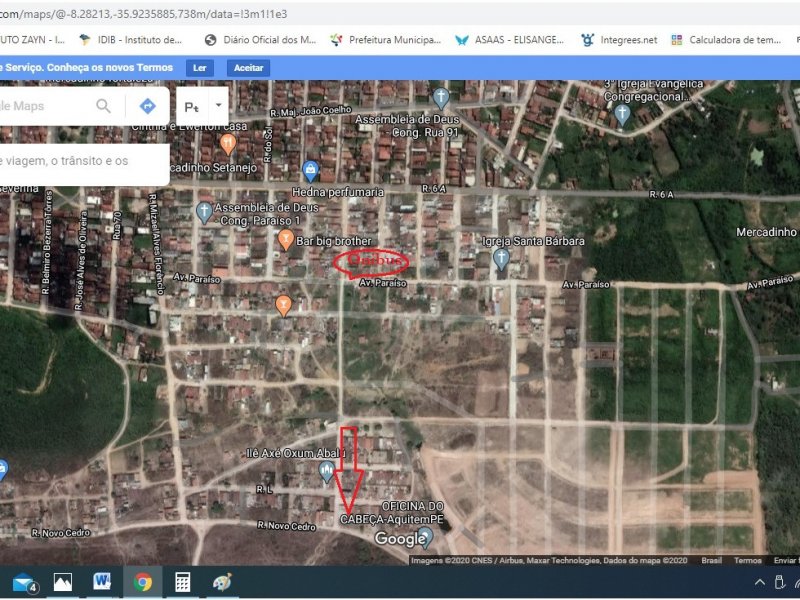
Task: Open Diário Oficial dos M... bookmark
Action: [260, 40]
